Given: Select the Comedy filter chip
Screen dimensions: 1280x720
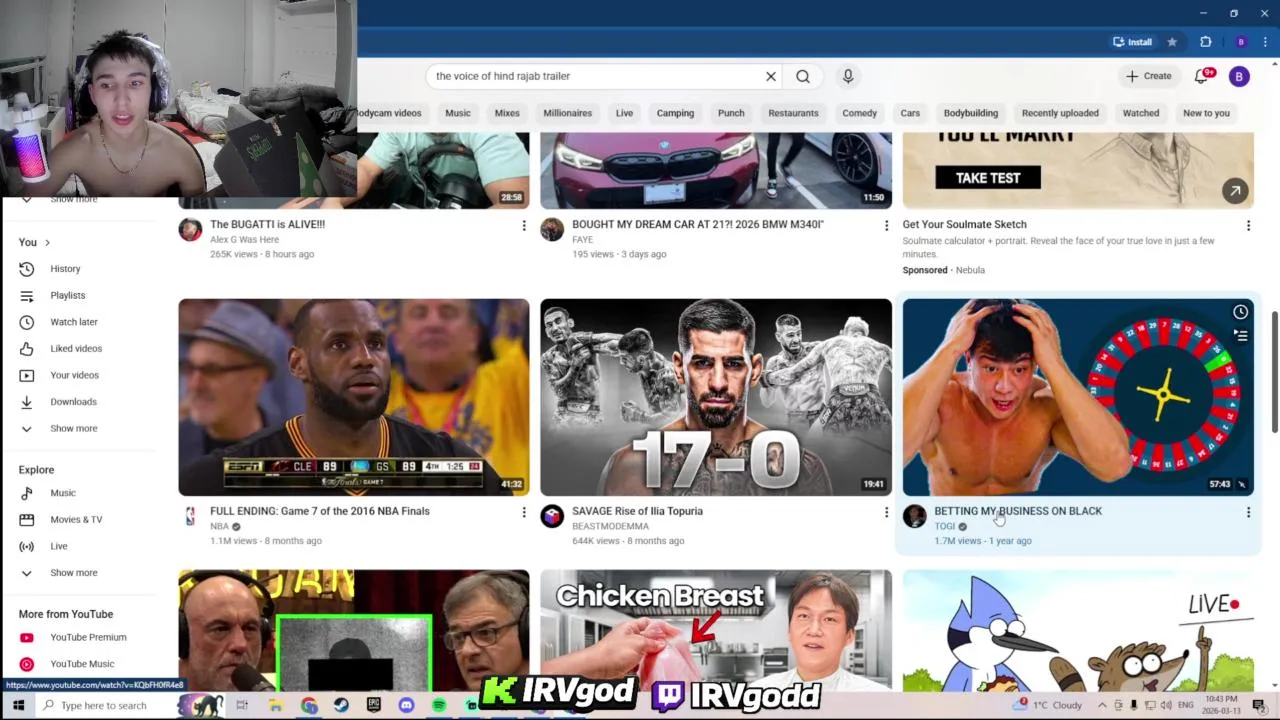Looking at the screenshot, I should (x=859, y=113).
